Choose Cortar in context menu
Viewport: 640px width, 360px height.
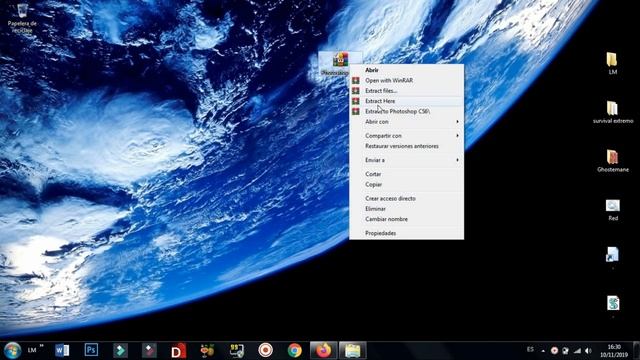pos(407,174)
